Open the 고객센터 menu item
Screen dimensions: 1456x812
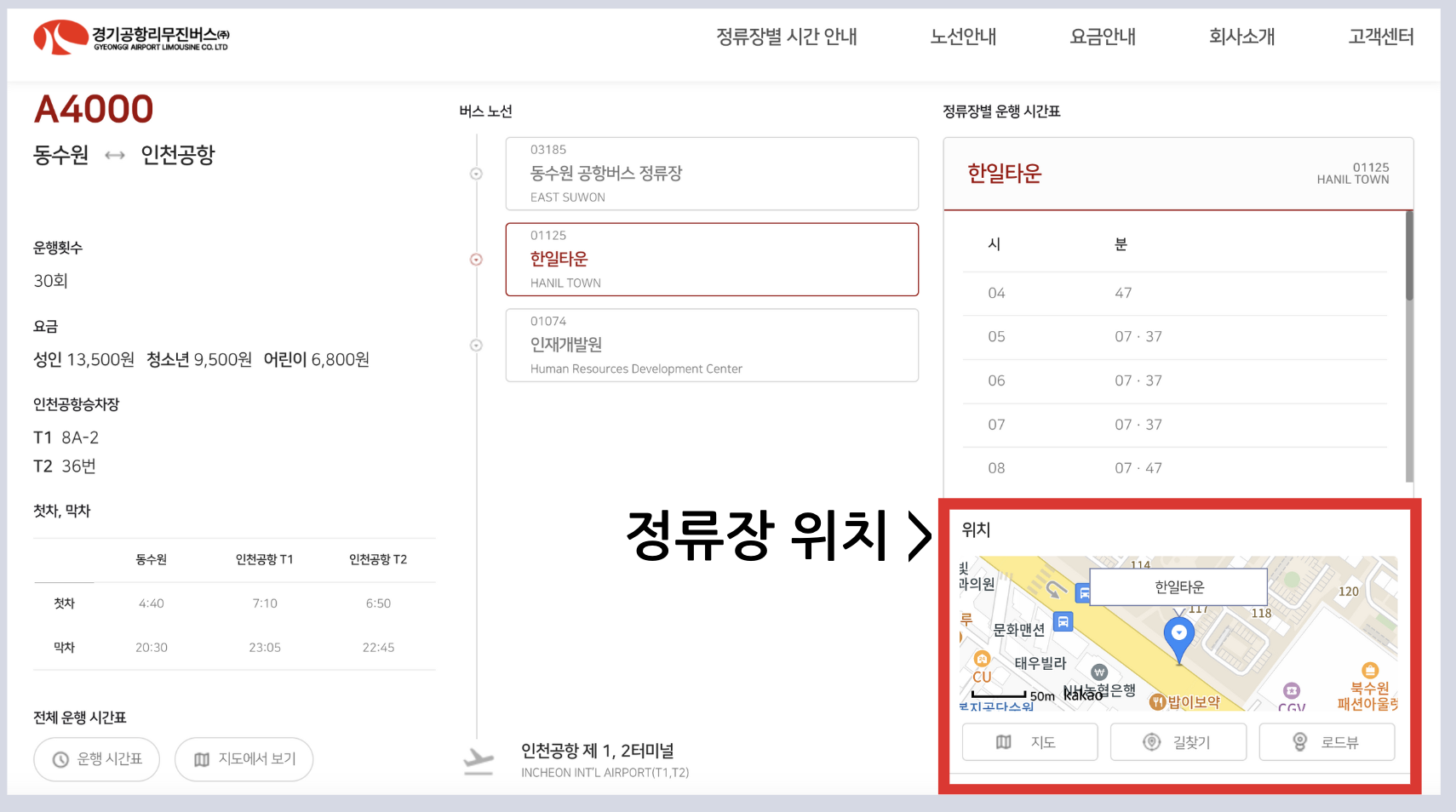coord(1380,37)
